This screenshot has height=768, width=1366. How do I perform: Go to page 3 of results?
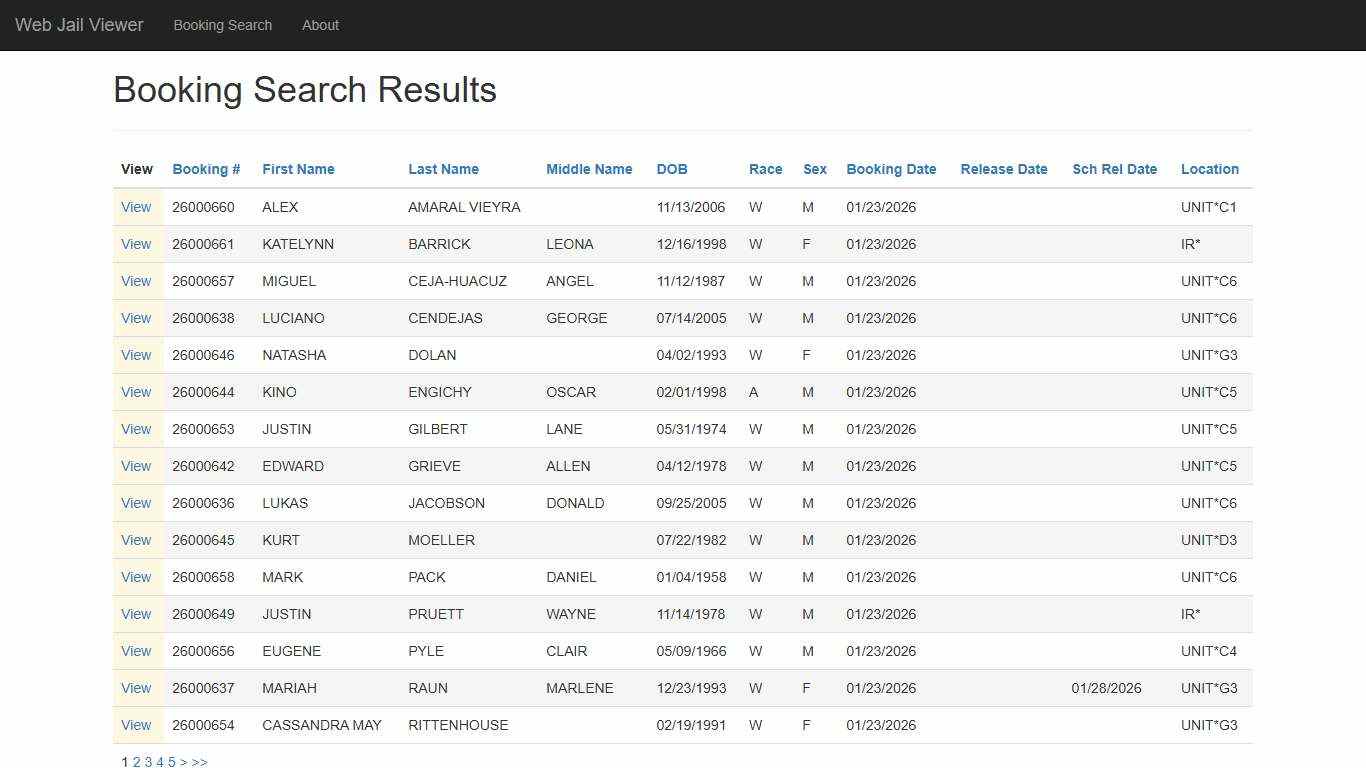coord(148,761)
